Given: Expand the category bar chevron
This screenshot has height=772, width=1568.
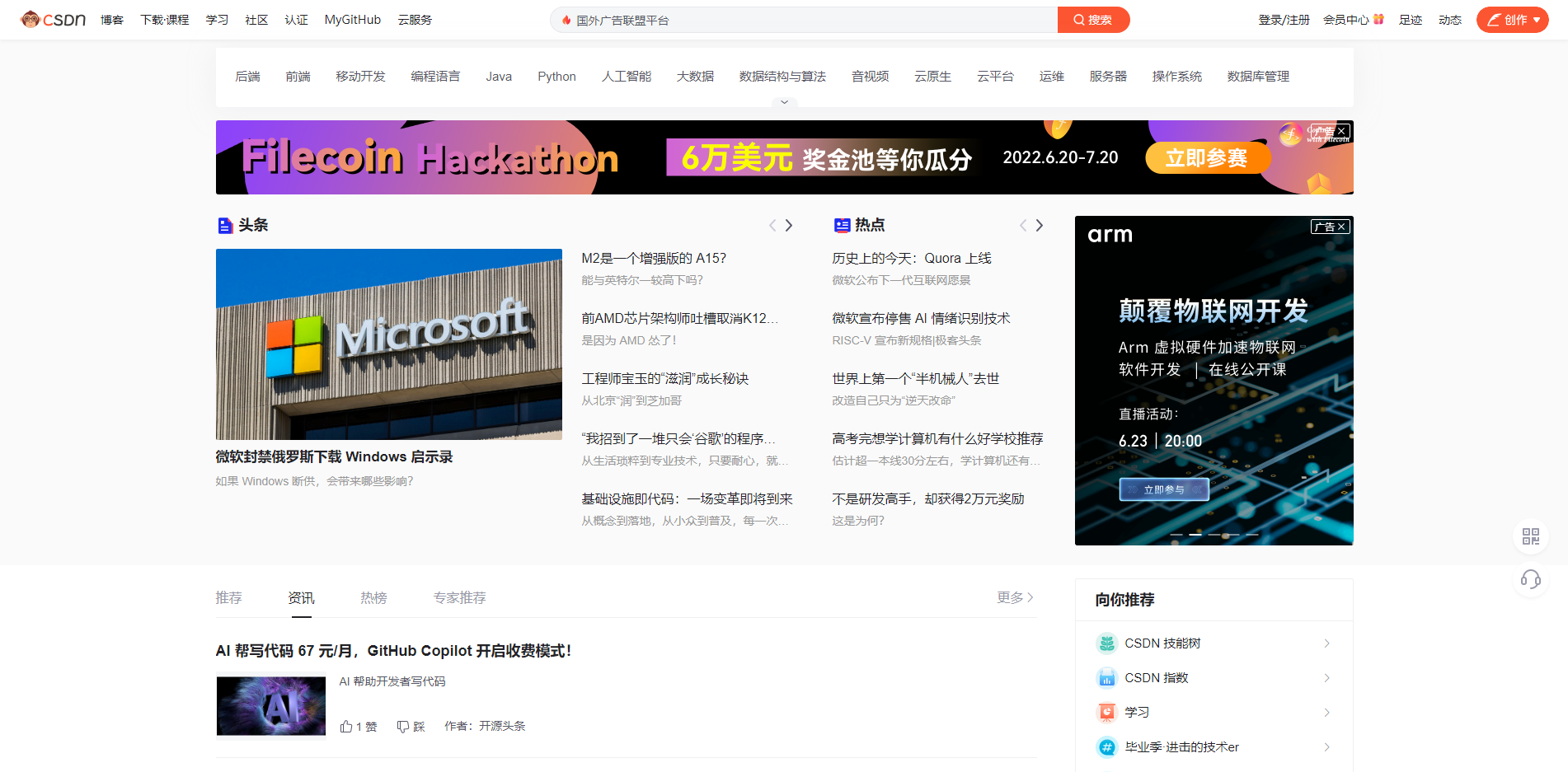Looking at the screenshot, I should 784,102.
